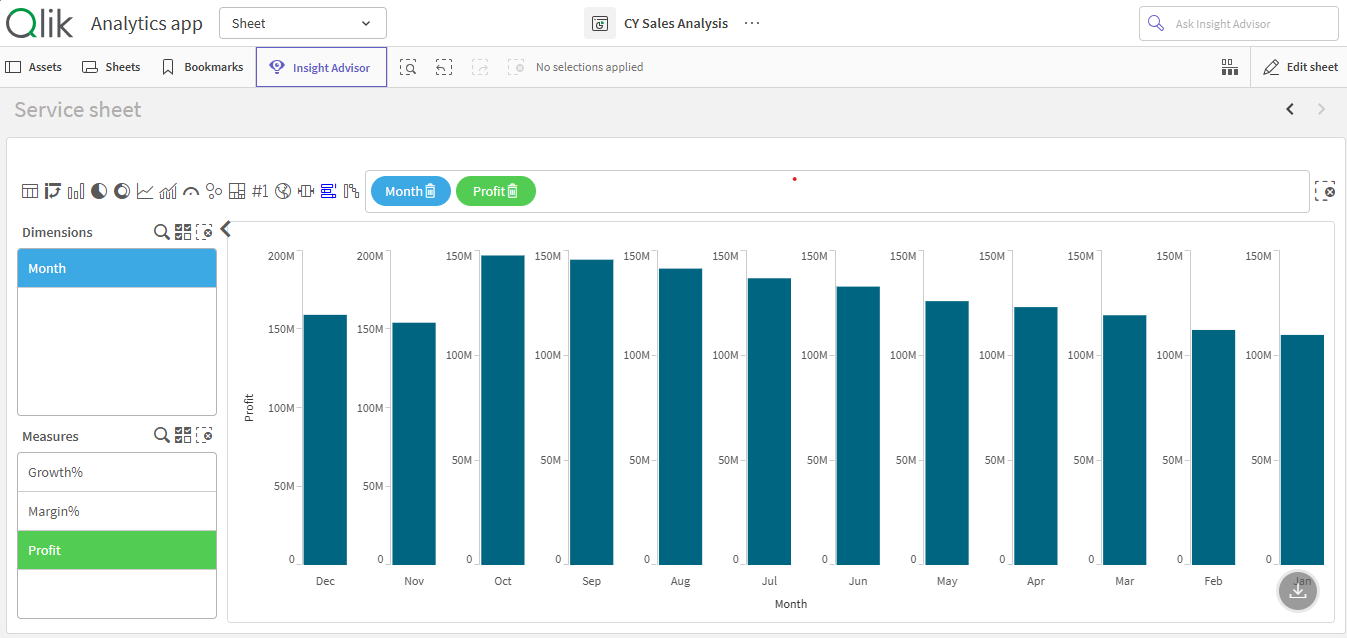The height and width of the screenshot is (638, 1347).
Task: Click the Oct bar in chart
Action: click(x=503, y=410)
